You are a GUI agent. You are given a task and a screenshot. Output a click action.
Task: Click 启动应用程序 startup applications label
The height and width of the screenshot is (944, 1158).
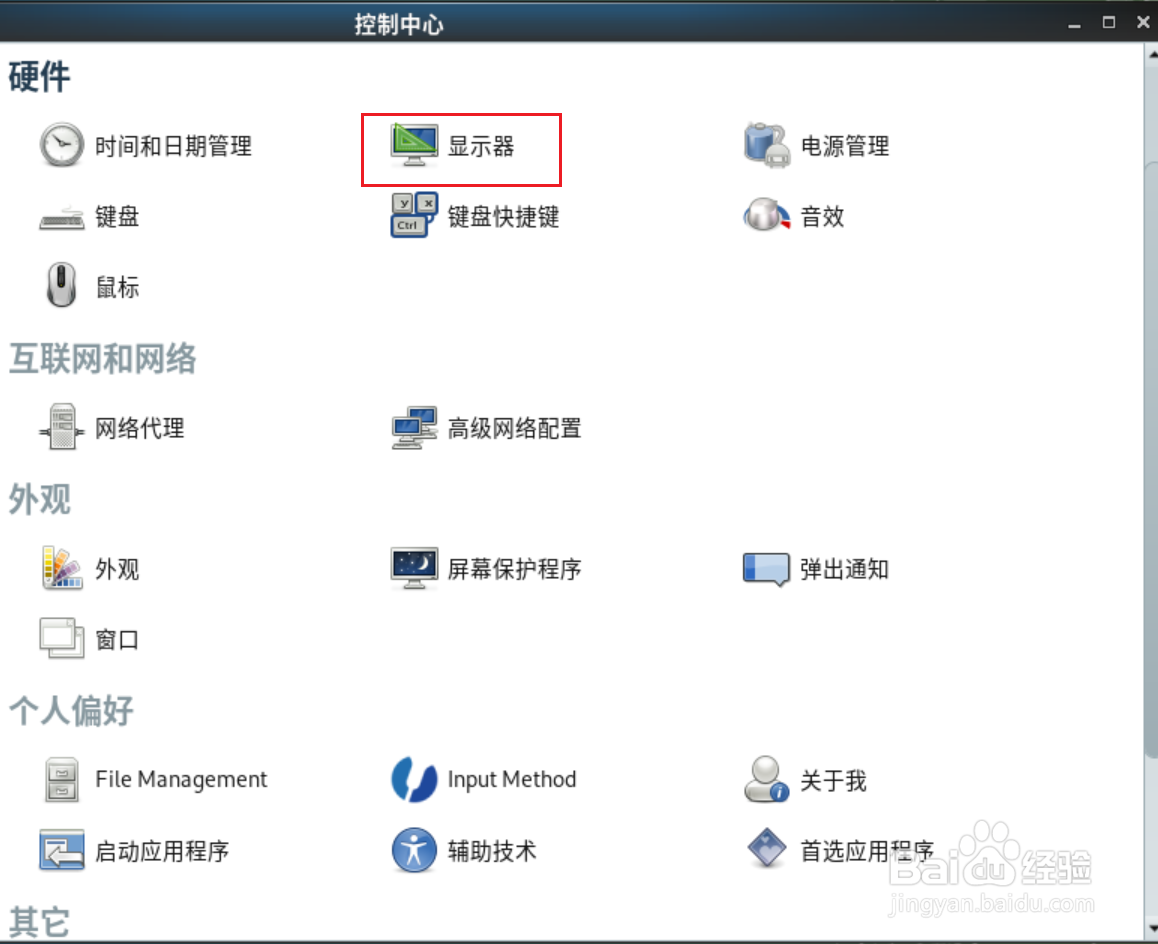point(162,851)
